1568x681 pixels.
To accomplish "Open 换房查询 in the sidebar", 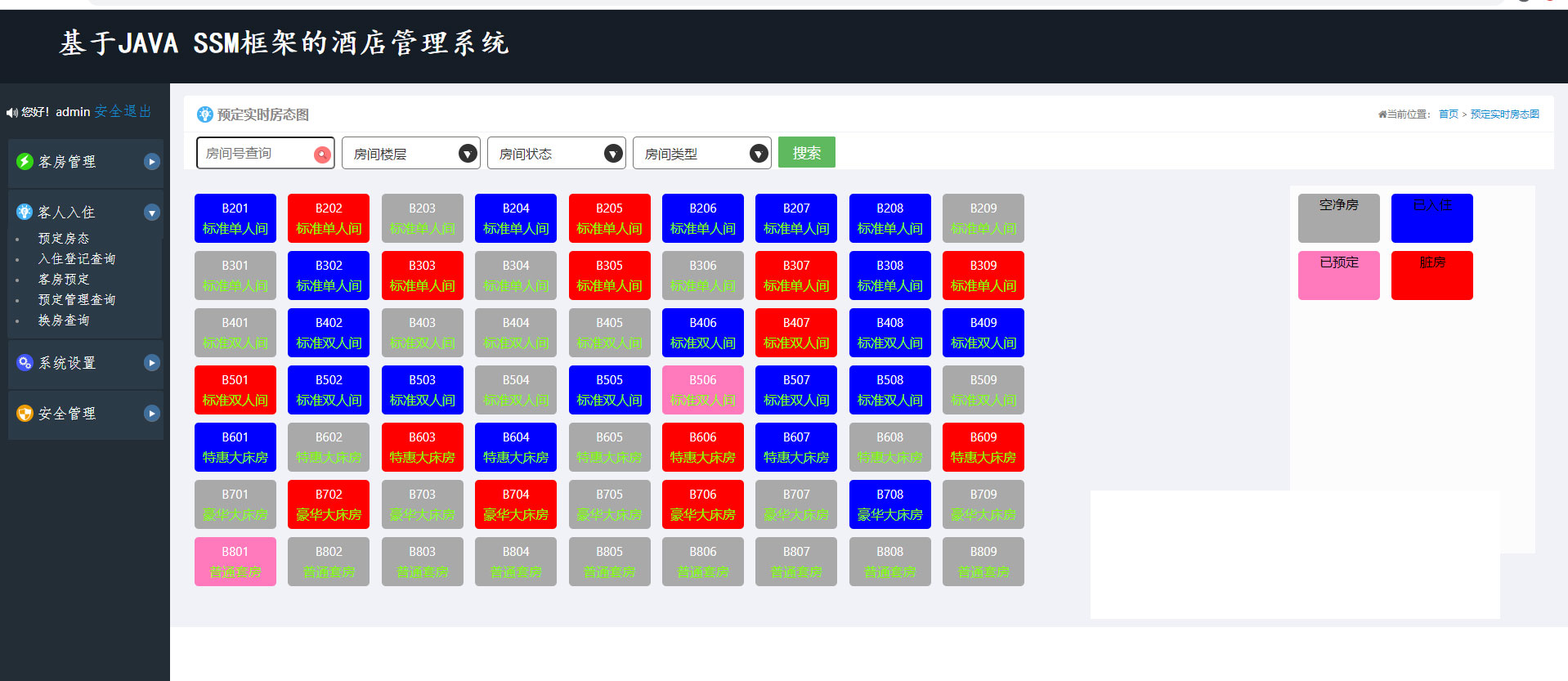I will [x=64, y=320].
